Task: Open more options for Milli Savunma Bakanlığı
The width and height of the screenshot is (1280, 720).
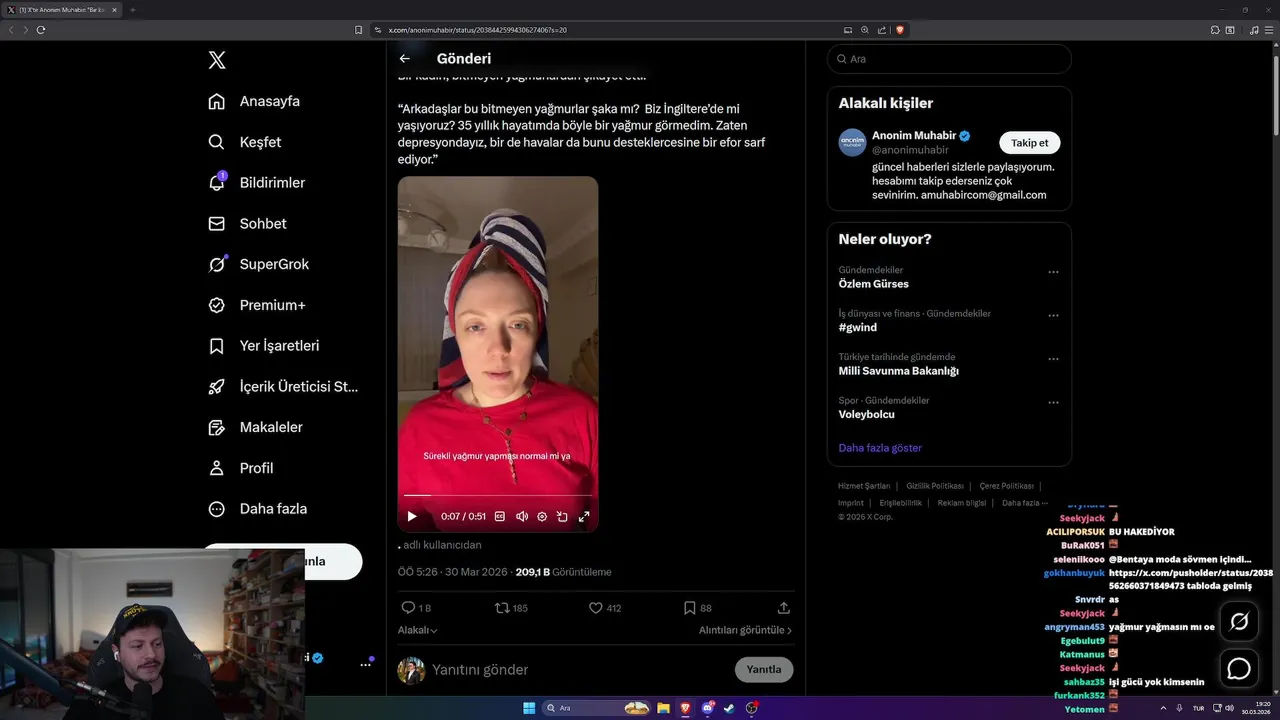Action: click(x=1053, y=359)
